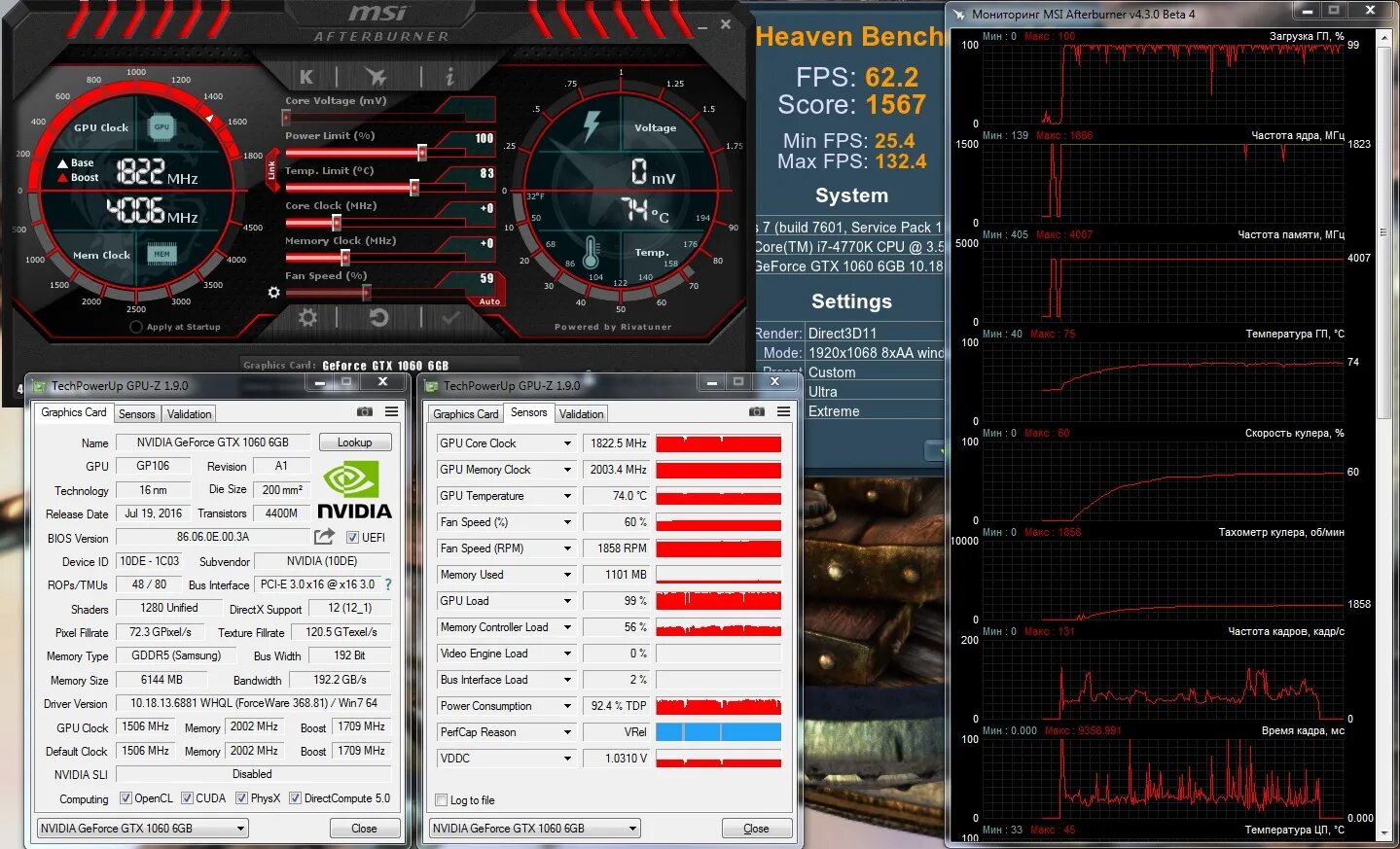Open the GPU Core Clock sensor dropdown
The width and height of the screenshot is (1400, 849).
pos(567,443)
